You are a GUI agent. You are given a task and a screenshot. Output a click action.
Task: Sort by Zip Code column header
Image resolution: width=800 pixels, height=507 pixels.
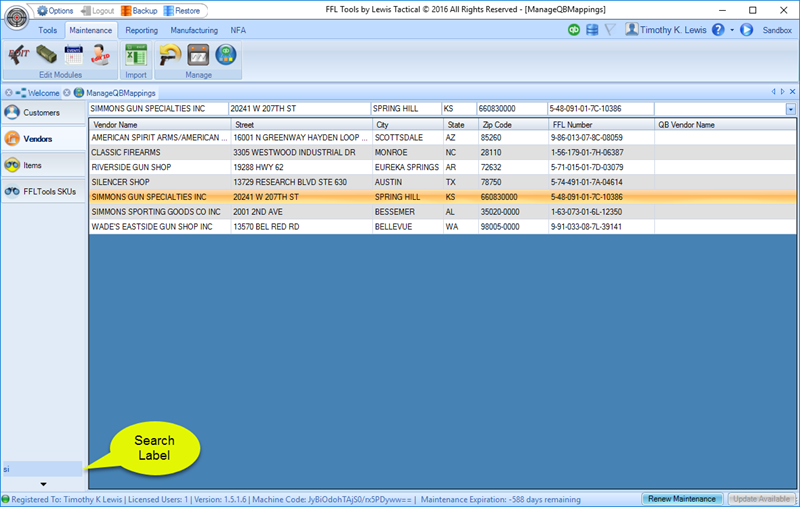coord(513,124)
